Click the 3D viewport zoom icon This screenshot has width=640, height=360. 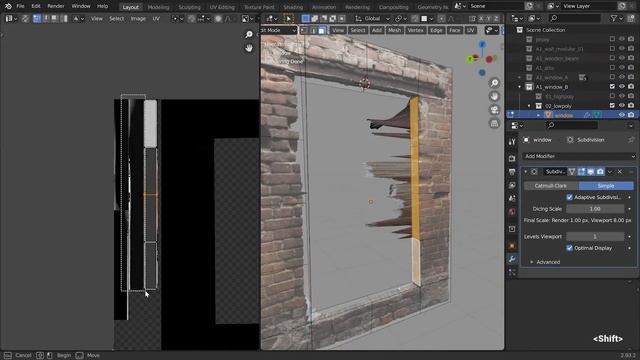click(494, 83)
